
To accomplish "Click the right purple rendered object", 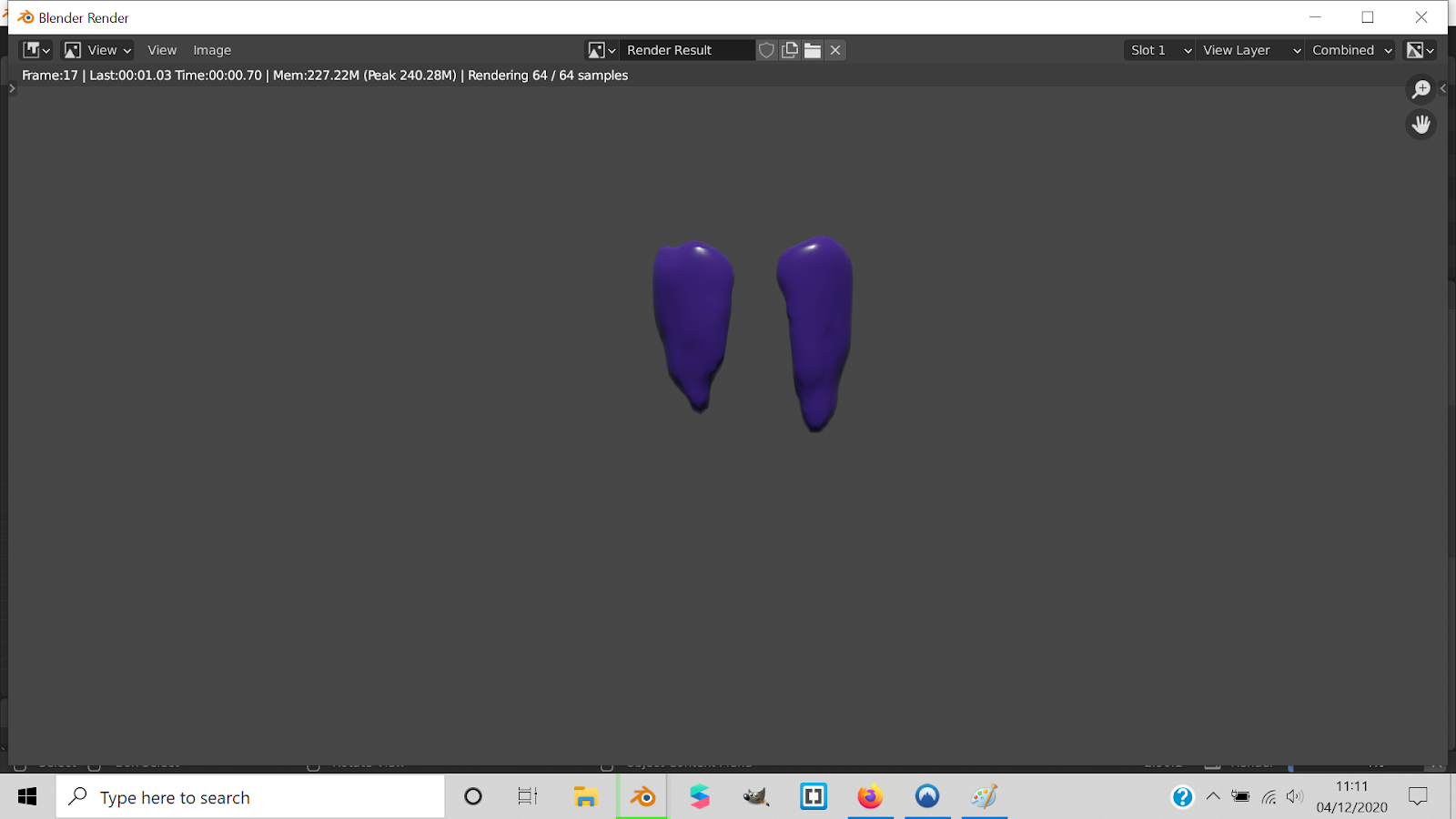I will [815, 333].
